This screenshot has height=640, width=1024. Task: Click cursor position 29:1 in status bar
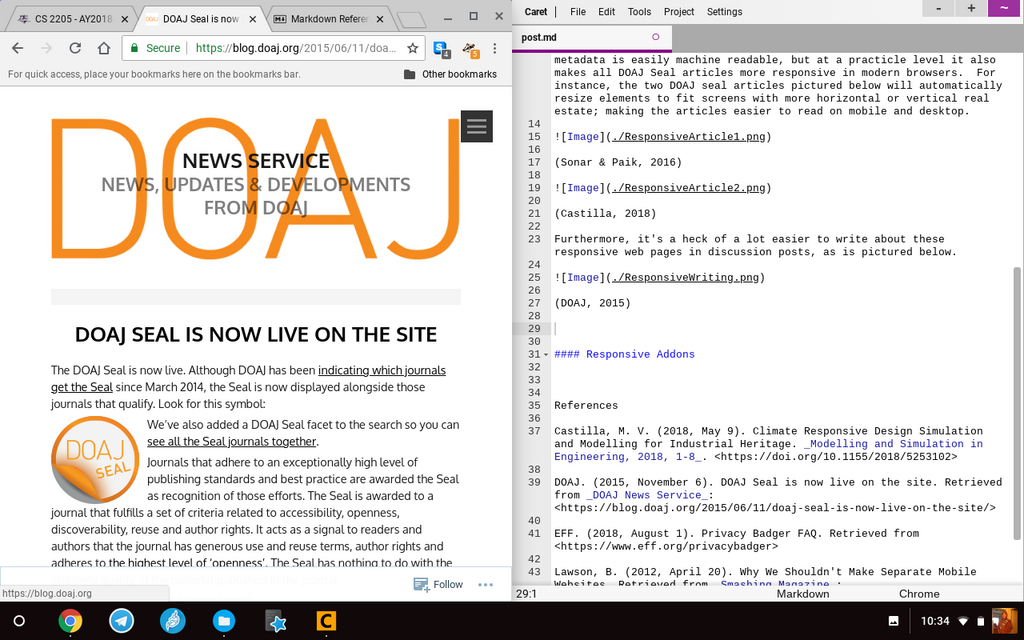[x=526, y=594]
